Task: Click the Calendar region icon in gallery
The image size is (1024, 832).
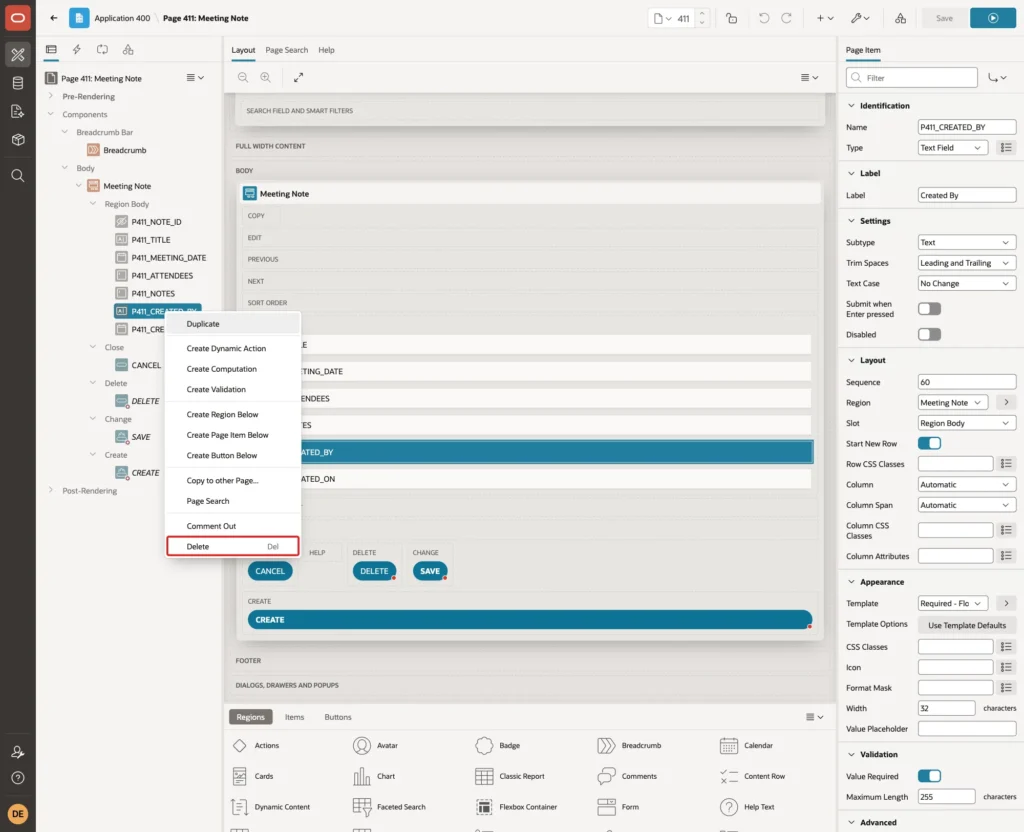Action: point(728,745)
